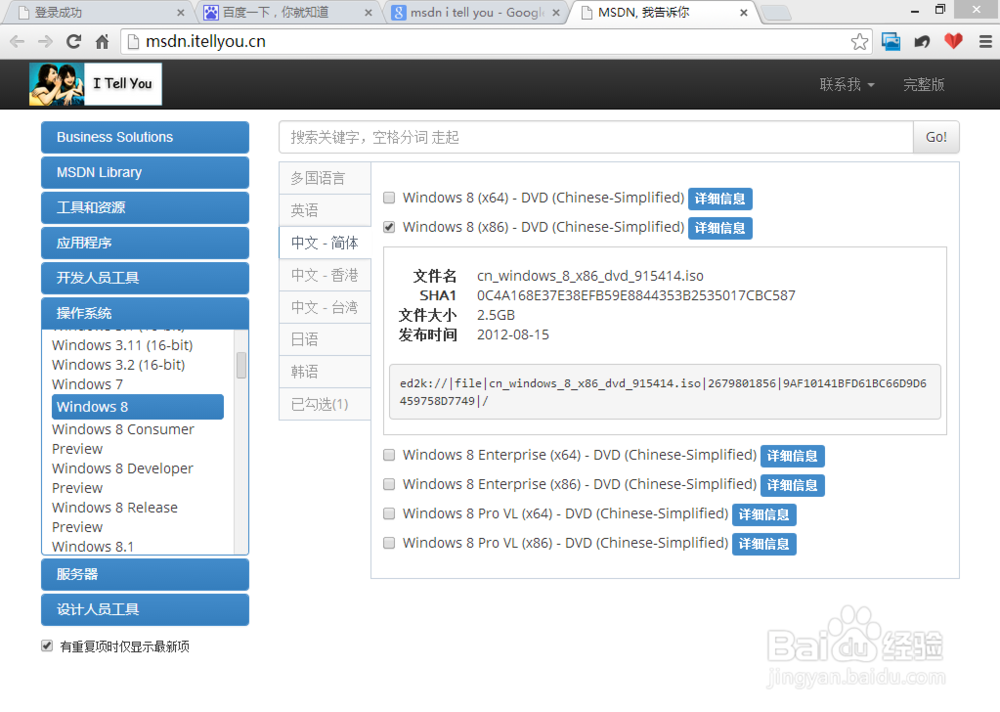Click the dark bird extension icon
The width and height of the screenshot is (1000, 712).
click(922, 42)
